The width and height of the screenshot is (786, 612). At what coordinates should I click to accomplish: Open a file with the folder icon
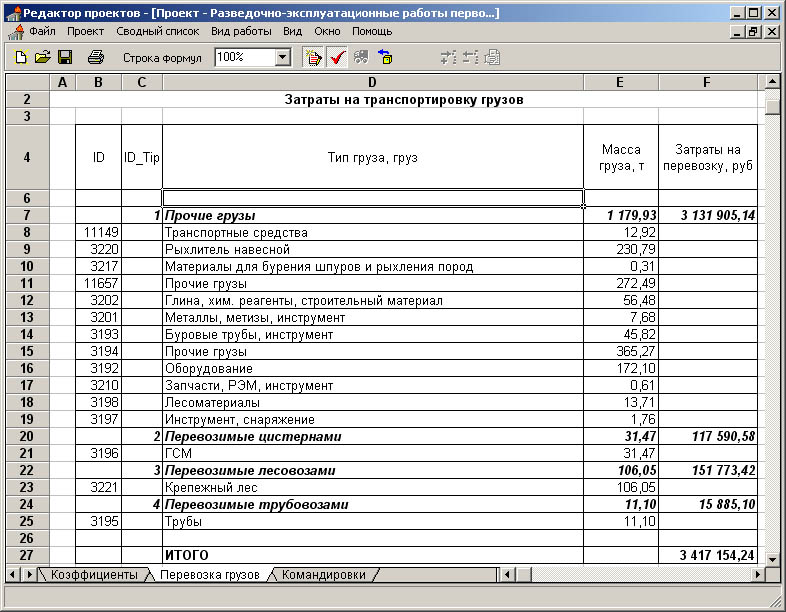pos(43,57)
